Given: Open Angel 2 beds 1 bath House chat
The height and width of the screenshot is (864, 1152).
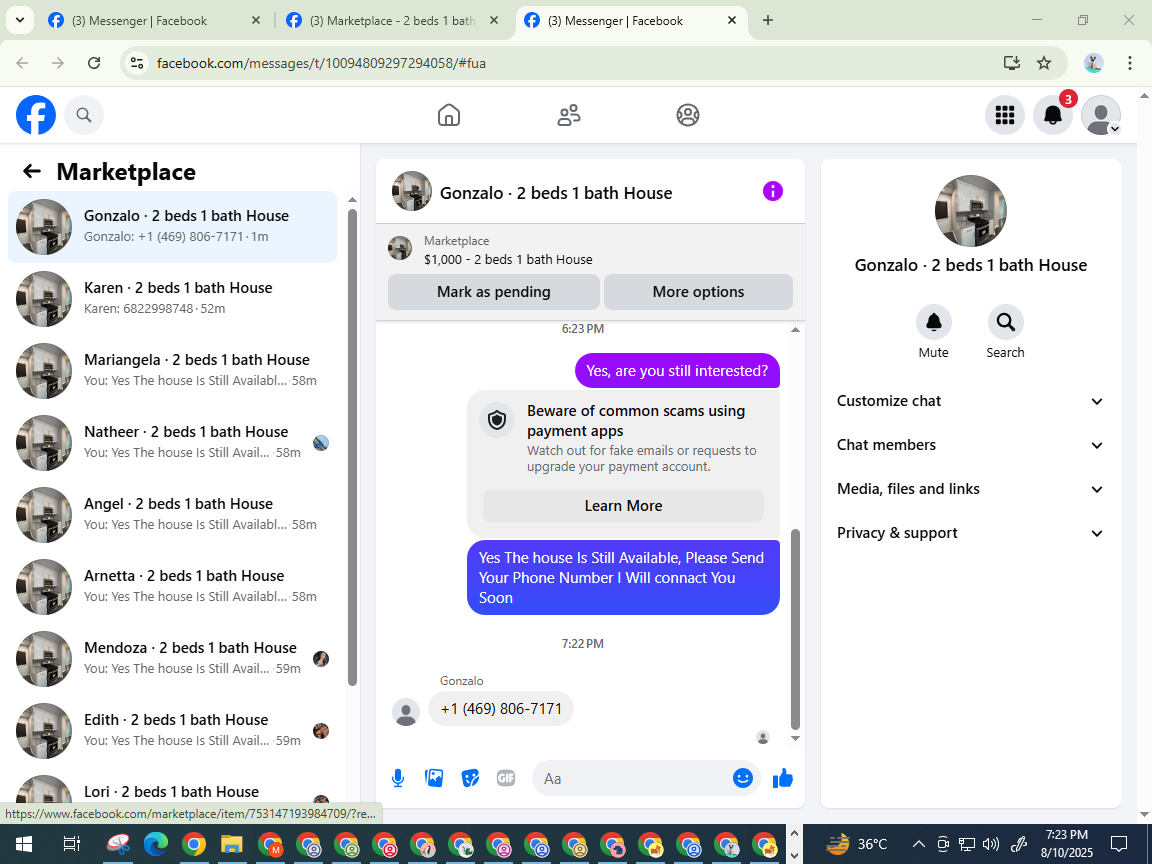Looking at the screenshot, I should point(173,514).
